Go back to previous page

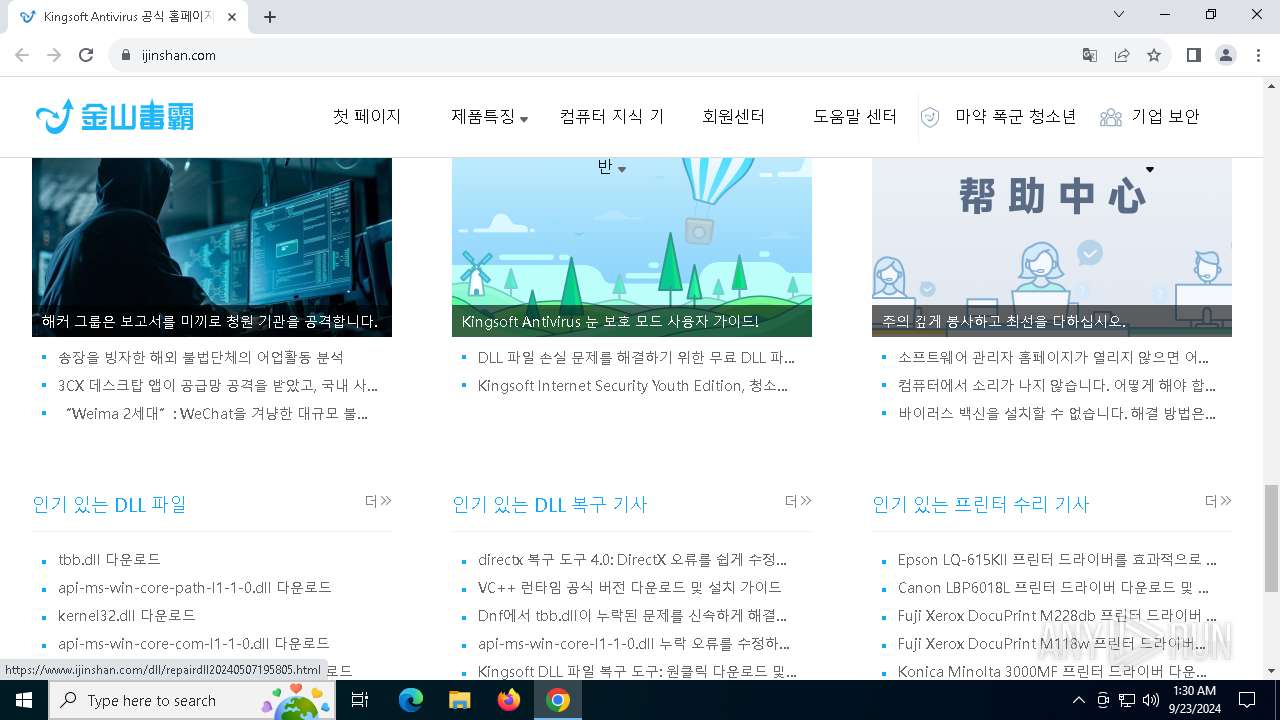pos(22,55)
